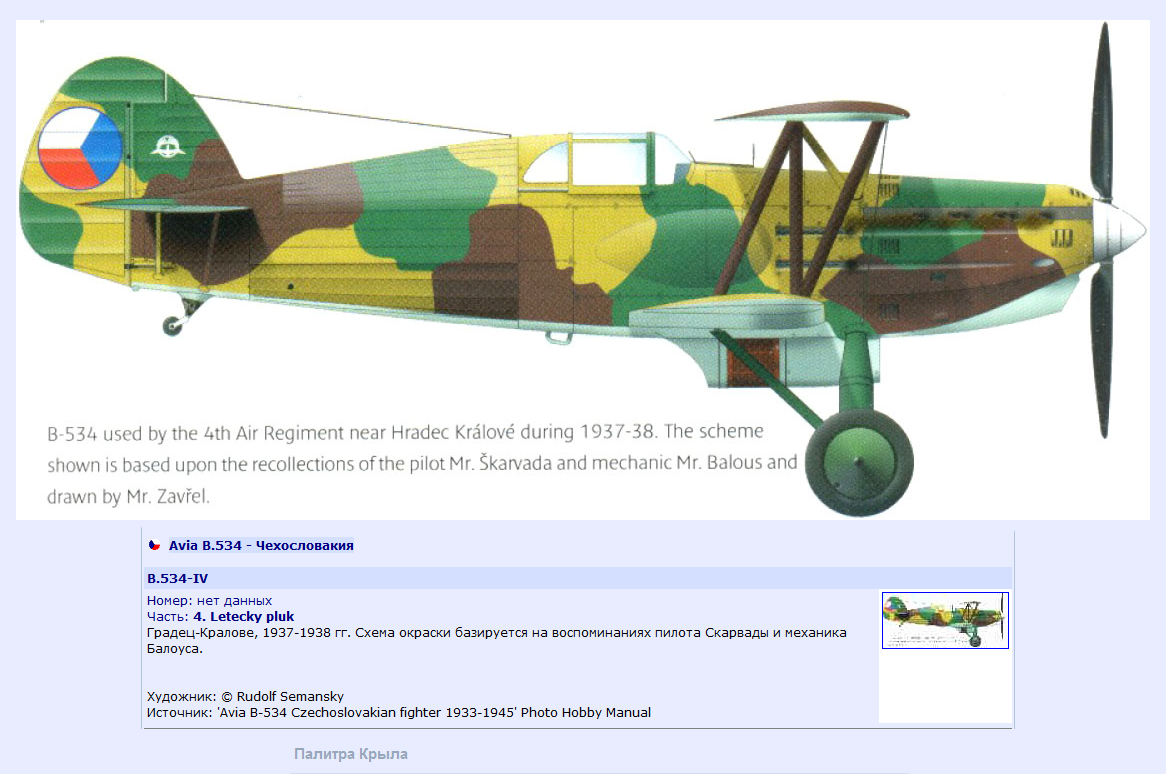The image size is (1166, 774).
Task: Click the 'Художник: © Rudolf Semansky' line
Action: coord(245,697)
